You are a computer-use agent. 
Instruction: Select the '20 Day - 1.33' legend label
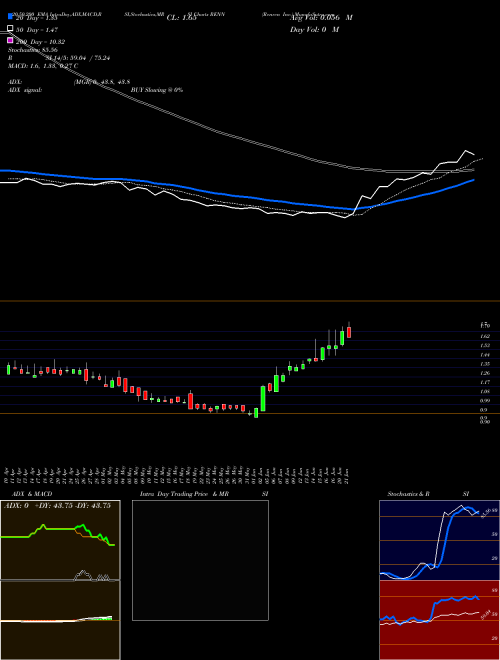(37, 18)
